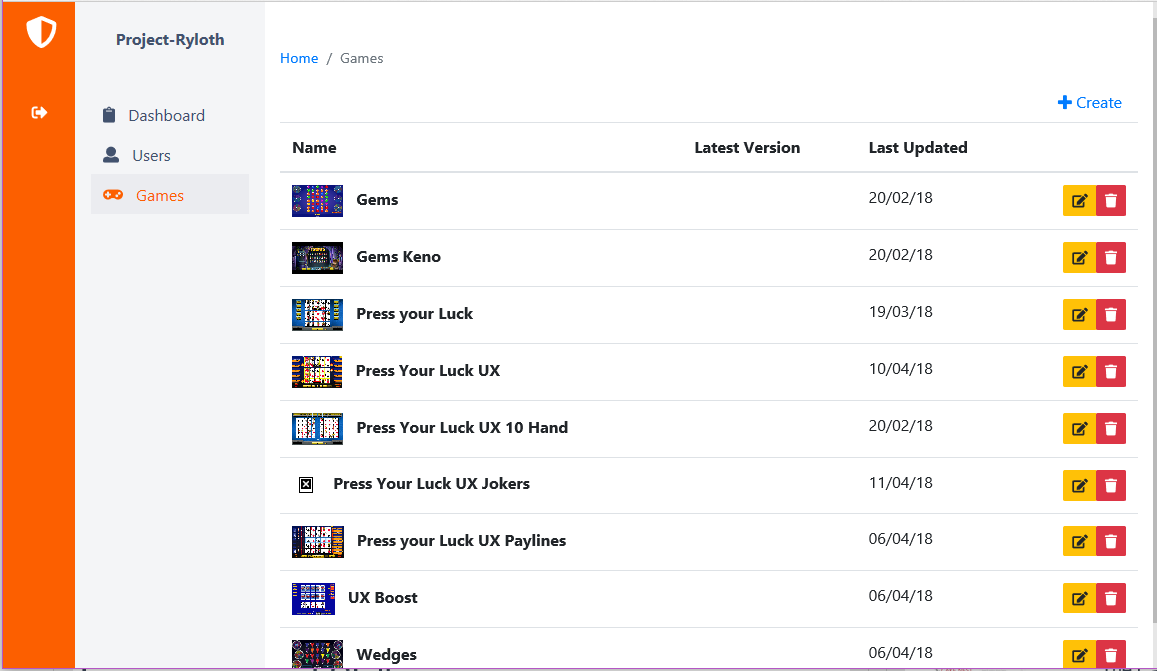This screenshot has width=1157, height=671.
Task: Click the Gems game thumbnail
Action: coord(317,200)
